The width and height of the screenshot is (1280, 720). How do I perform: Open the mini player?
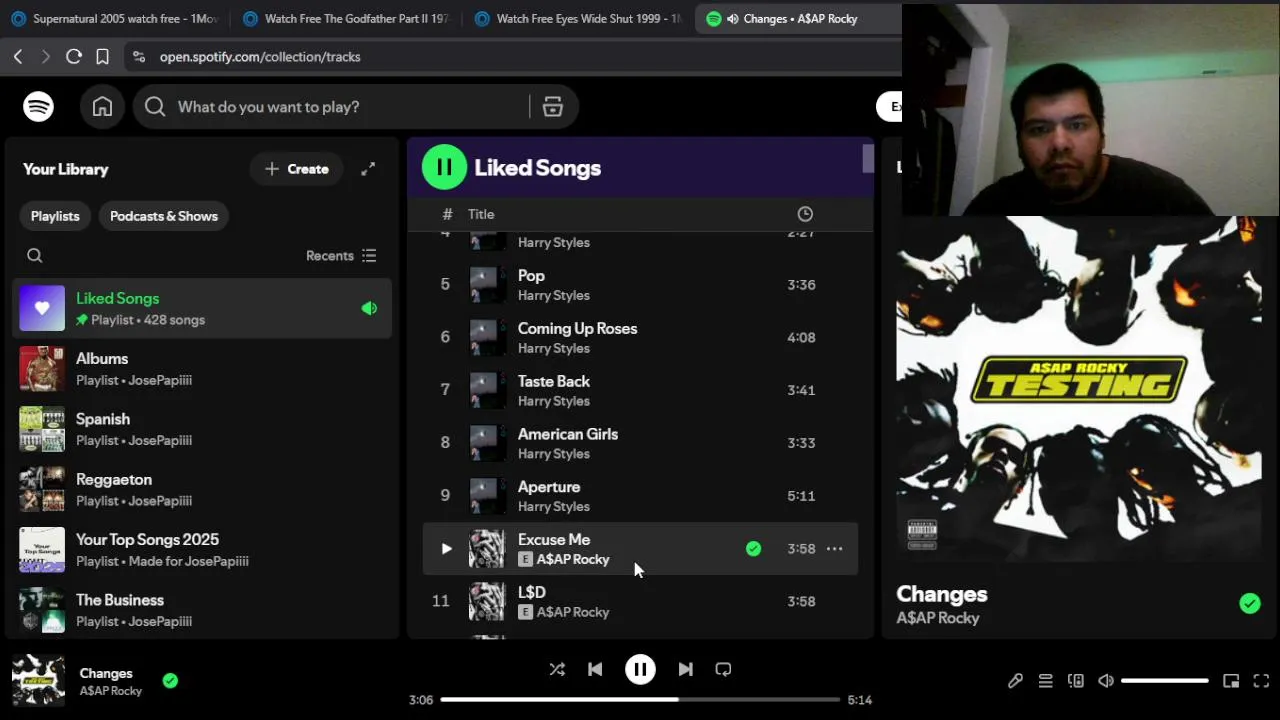(x=1231, y=681)
